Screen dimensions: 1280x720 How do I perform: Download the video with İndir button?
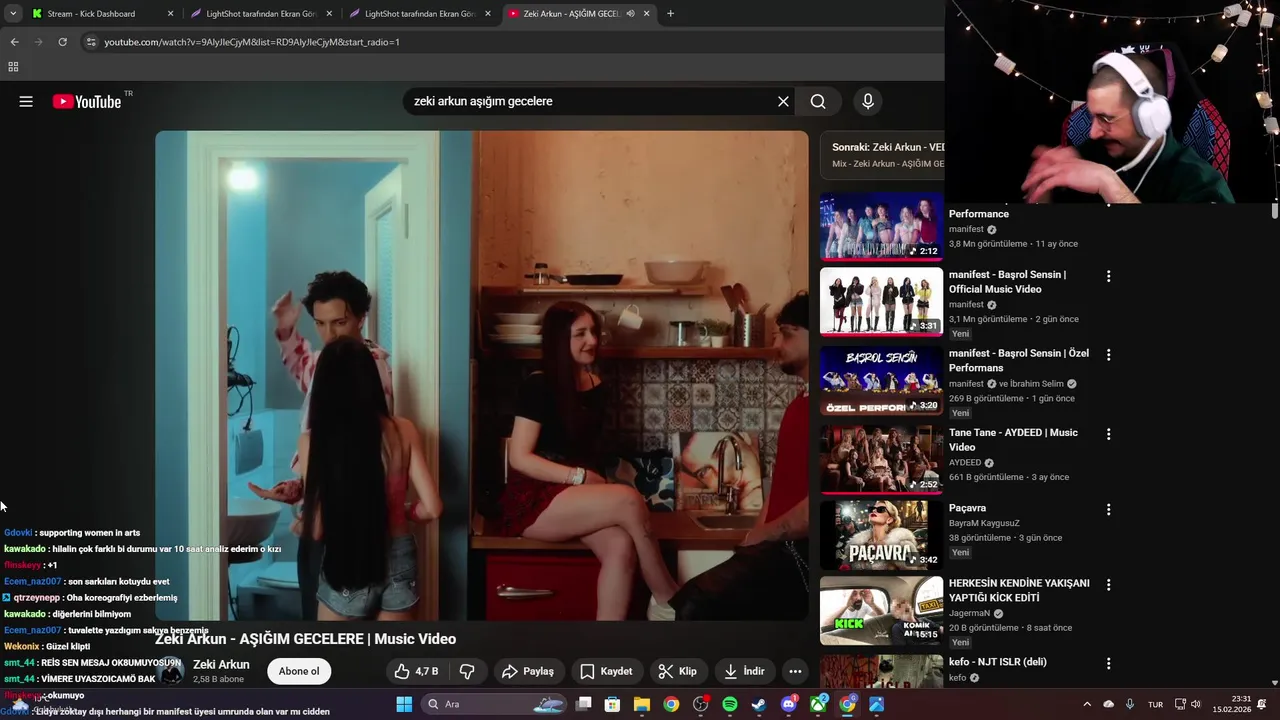(744, 671)
